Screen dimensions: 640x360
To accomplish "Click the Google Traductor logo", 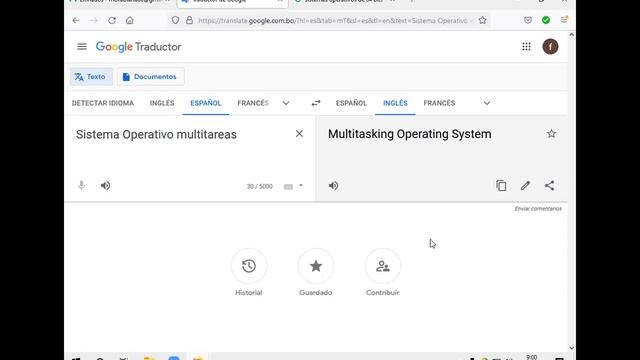I will 138,47.
